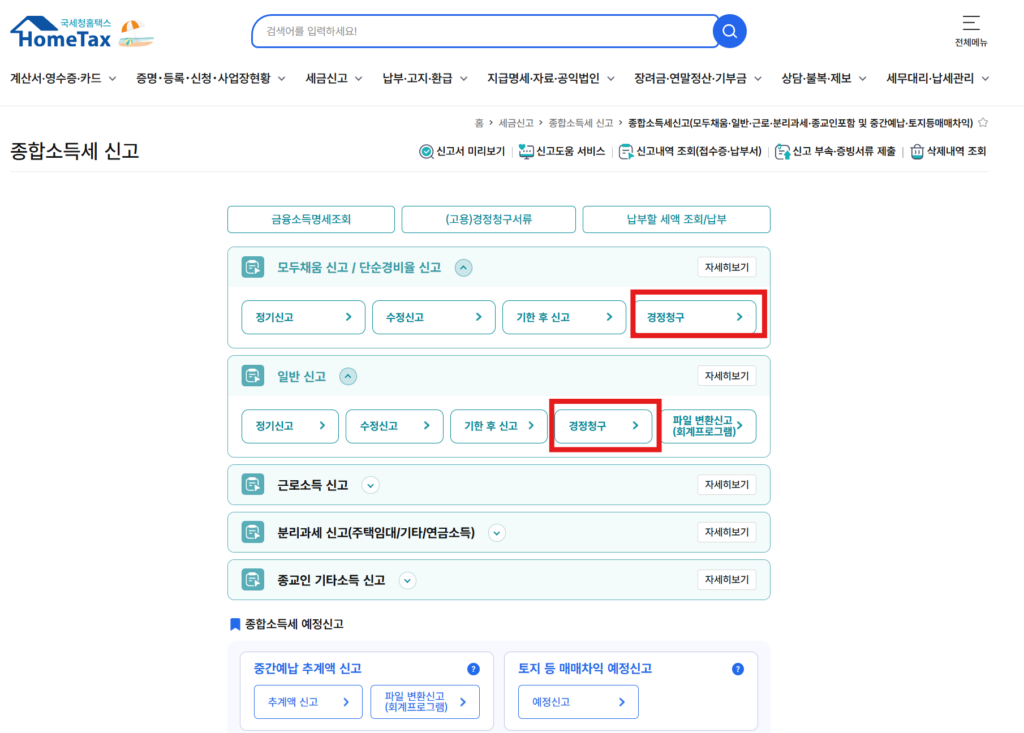Open 신고내역 조회(접수증·납부서)
1024x733 pixels.
coord(690,152)
